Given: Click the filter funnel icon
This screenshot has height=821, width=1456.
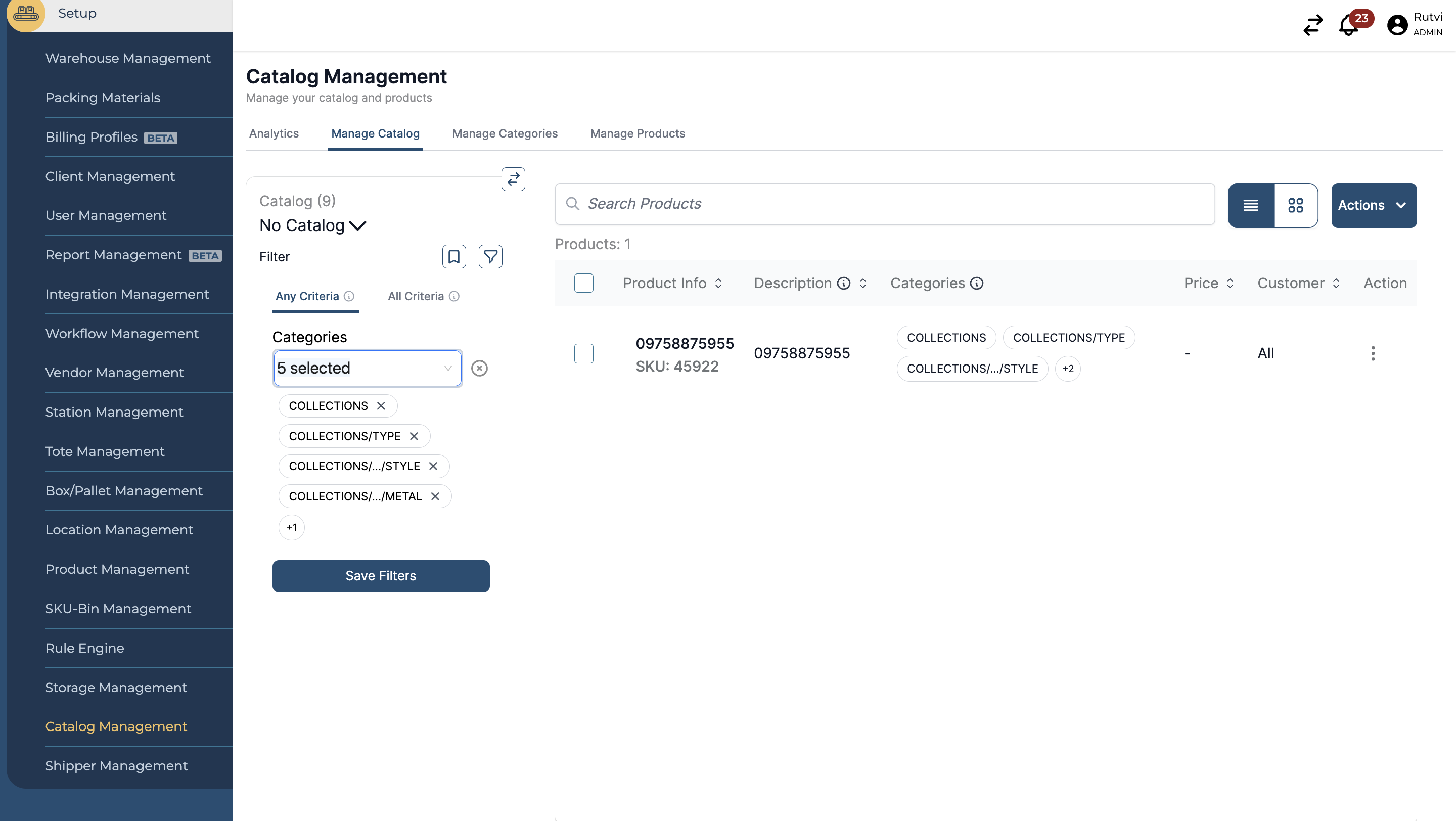Looking at the screenshot, I should [490, 256].
